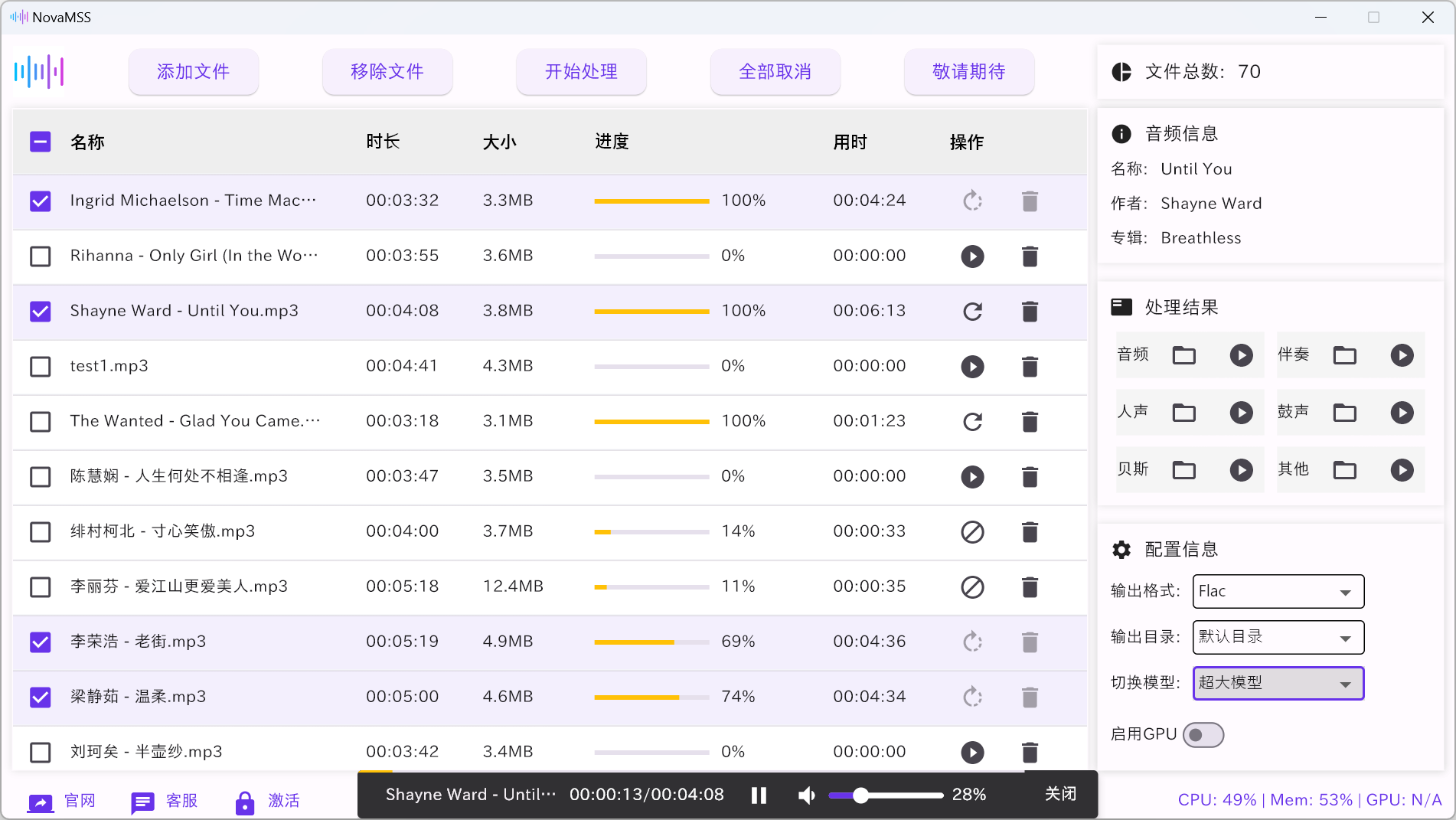Check the checkbox for test1.mp3
This screenshot has width=1456, height=820.
(x=40, y=367)
